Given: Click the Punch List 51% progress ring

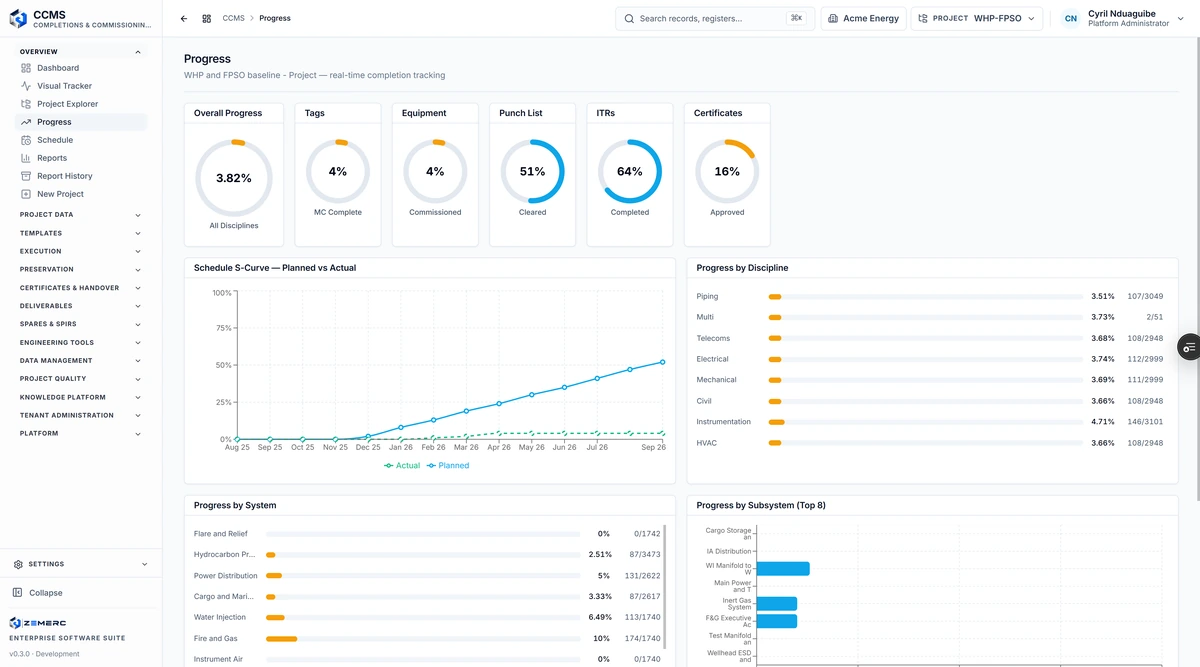Looking at the screenshot, I should pyautogui.click(x=532, y=171).
